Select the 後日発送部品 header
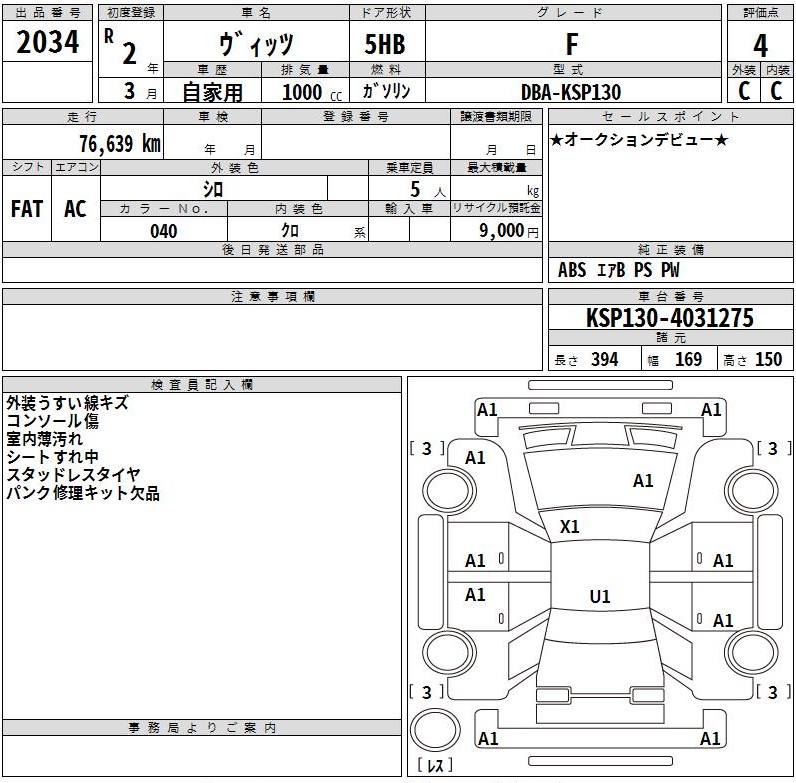The height and width of the screenshot is (783, 796). tap(273, 249)
